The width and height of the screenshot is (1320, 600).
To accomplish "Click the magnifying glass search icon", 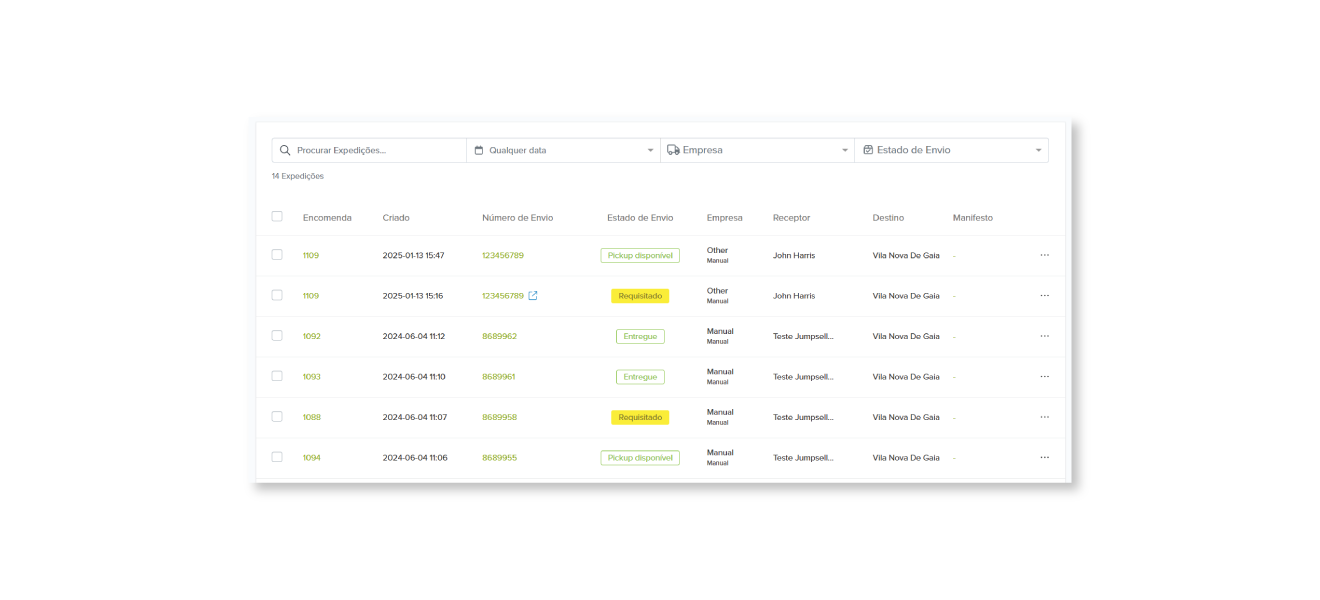I will tap(285, 150).
